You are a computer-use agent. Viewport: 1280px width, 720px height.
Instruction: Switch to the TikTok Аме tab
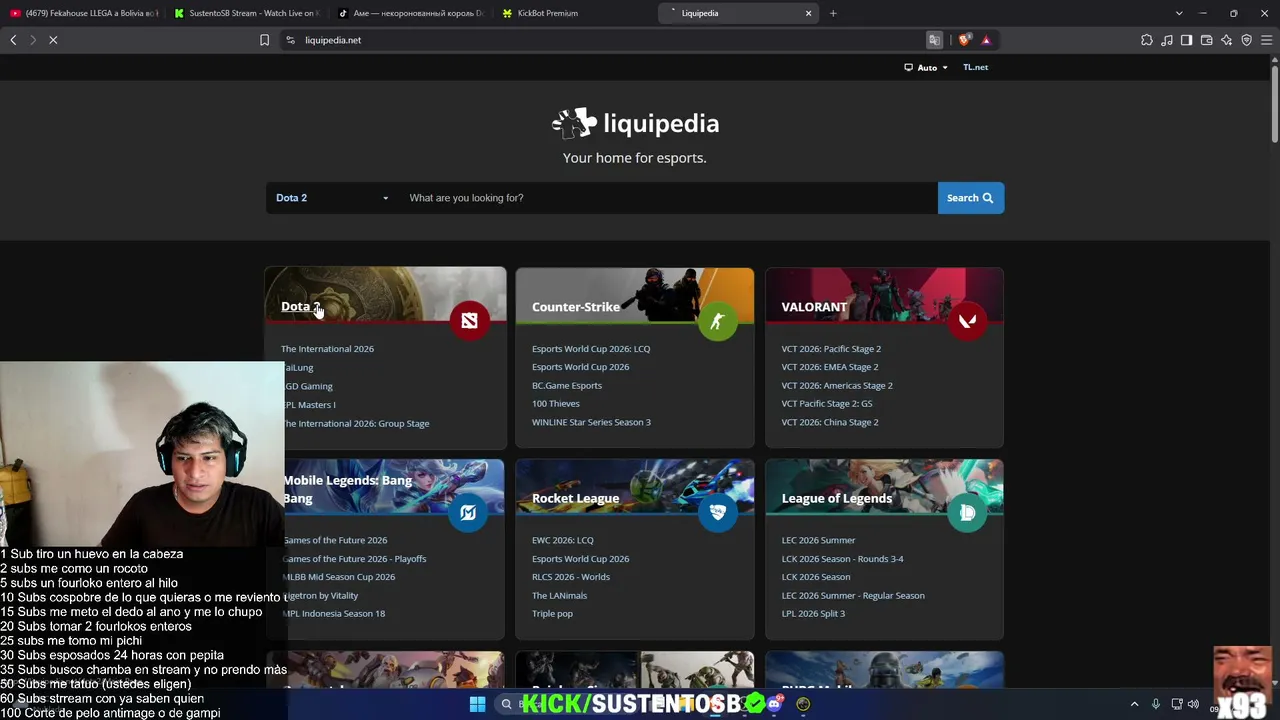click(411, 13)
